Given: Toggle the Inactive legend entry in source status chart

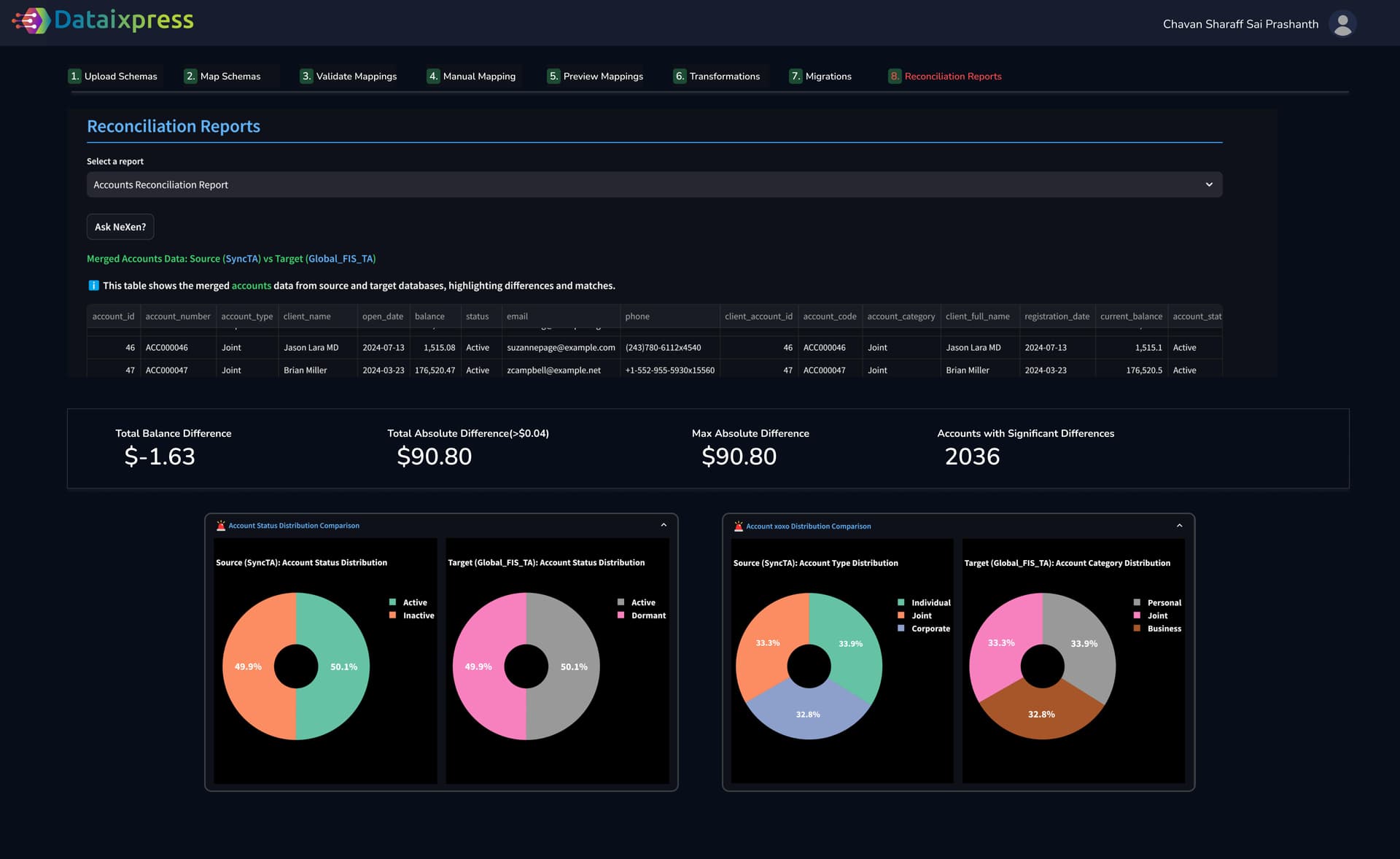Looking at the screenshot, I should coord(418,615).
